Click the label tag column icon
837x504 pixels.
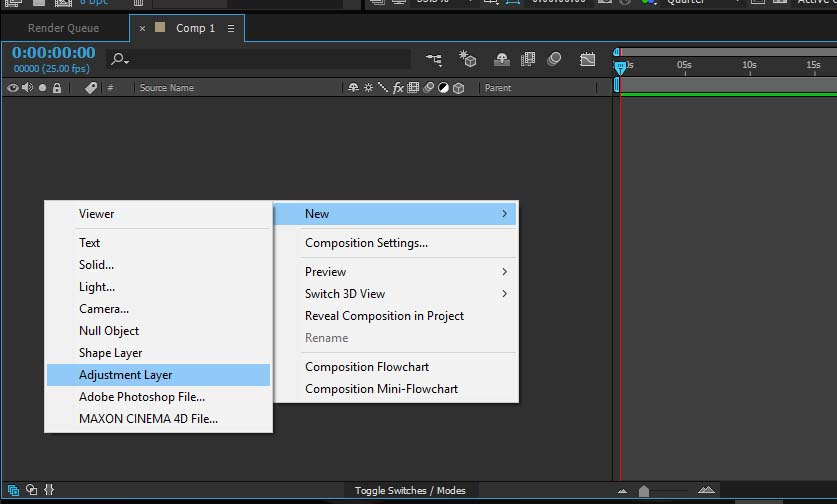click(x=91, y=88)
